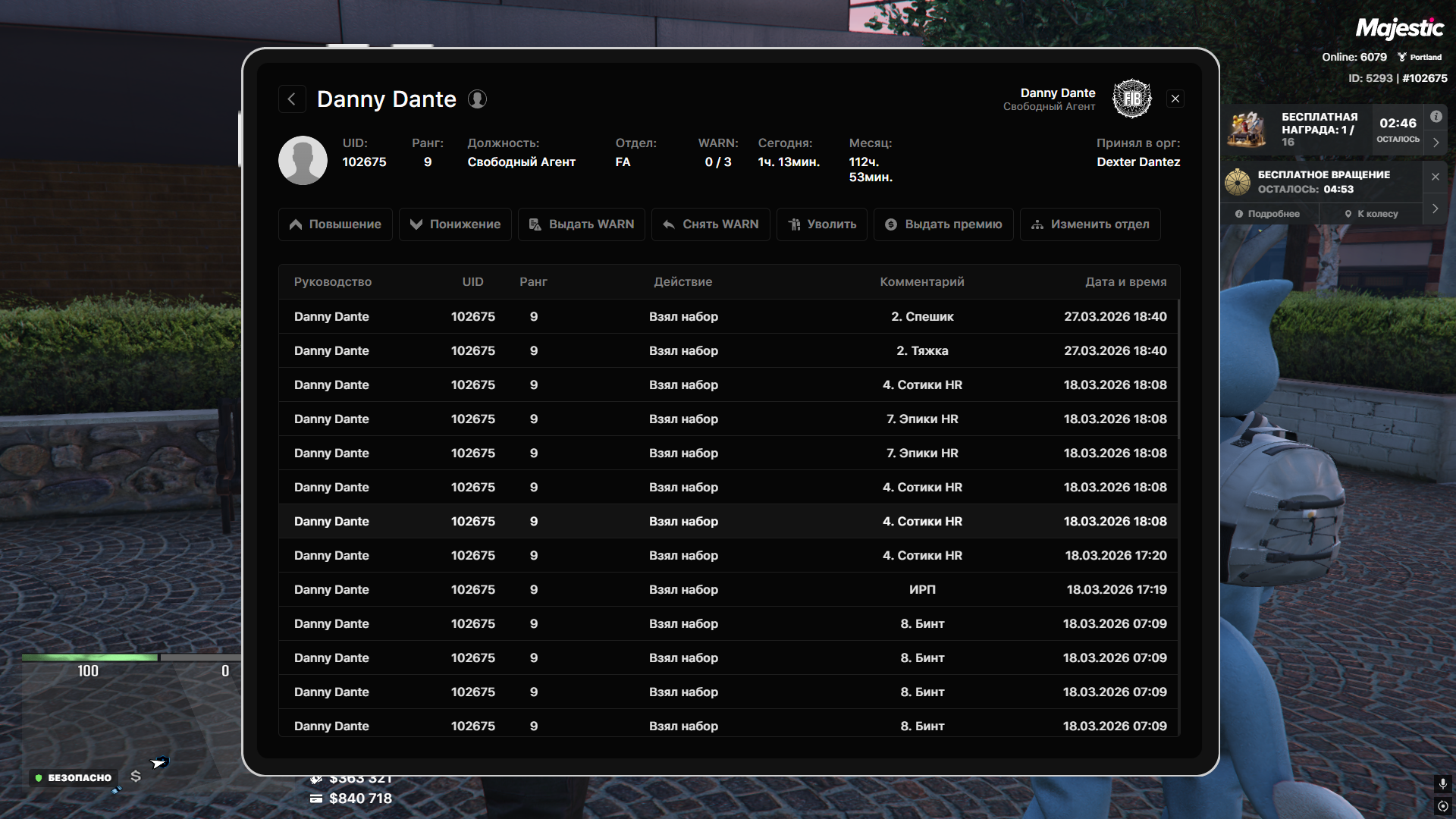Viewport: 1456px width, 819px height.
Task: Open Изменить отдел department change
Action: 1090,224
